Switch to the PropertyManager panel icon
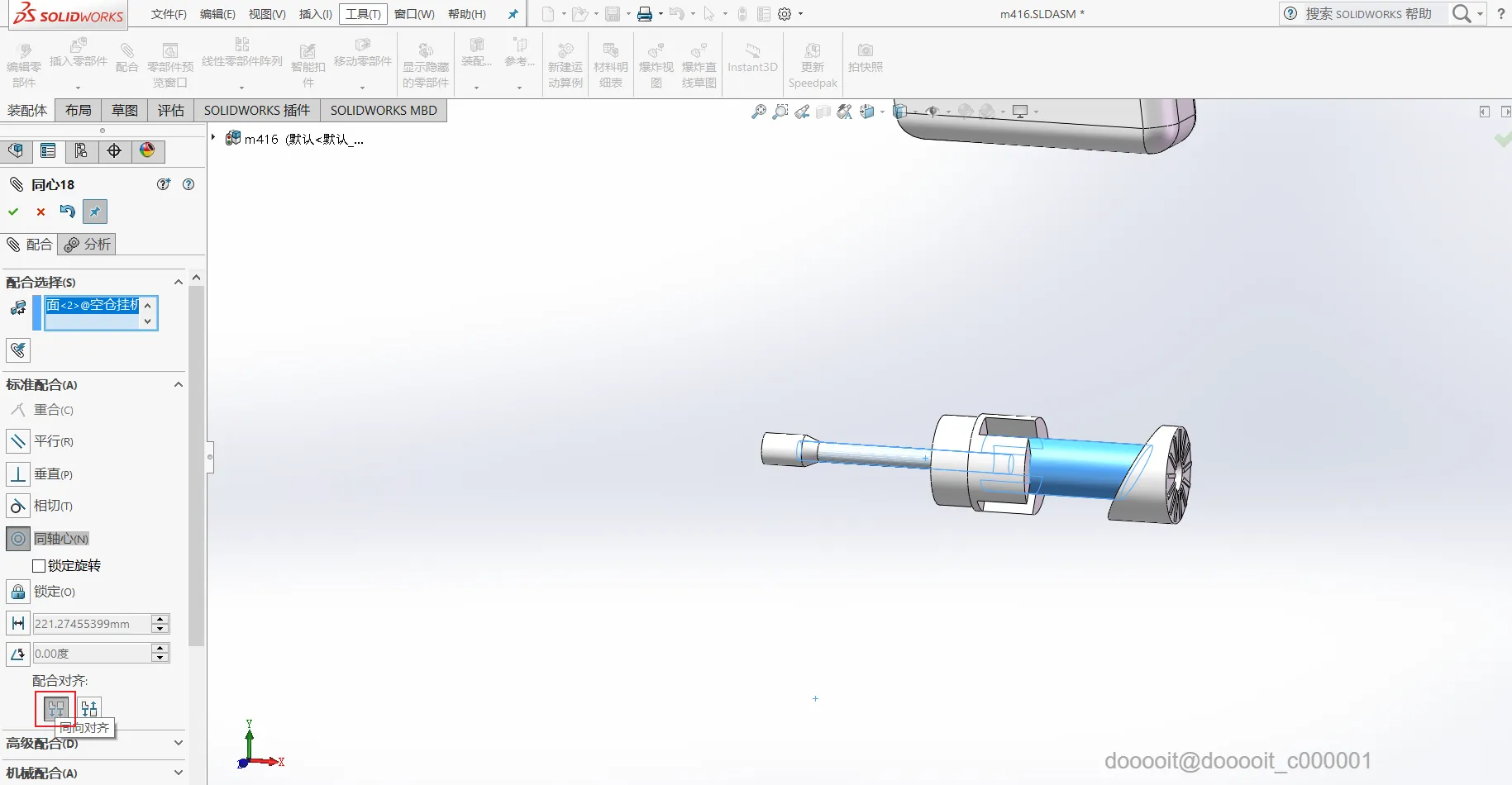1512x785 pixels. (48, 150)
